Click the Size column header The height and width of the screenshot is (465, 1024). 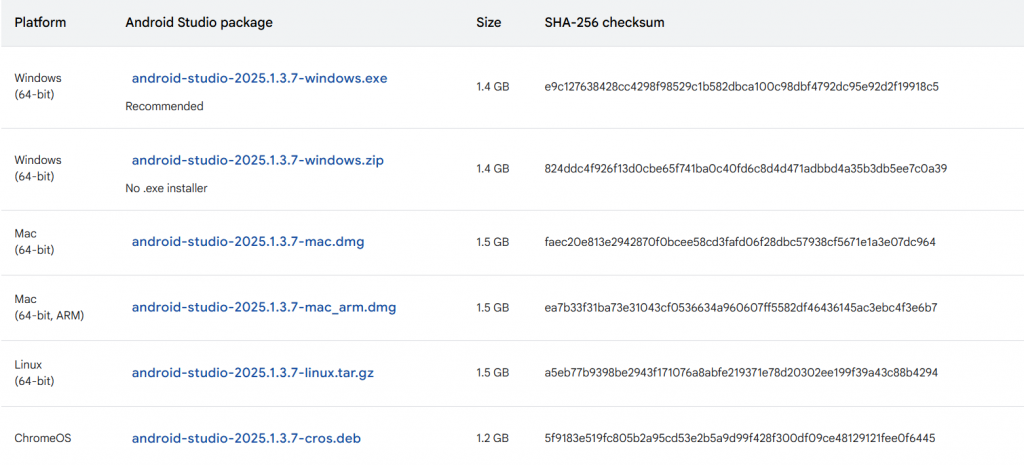(x=488, y=23)
